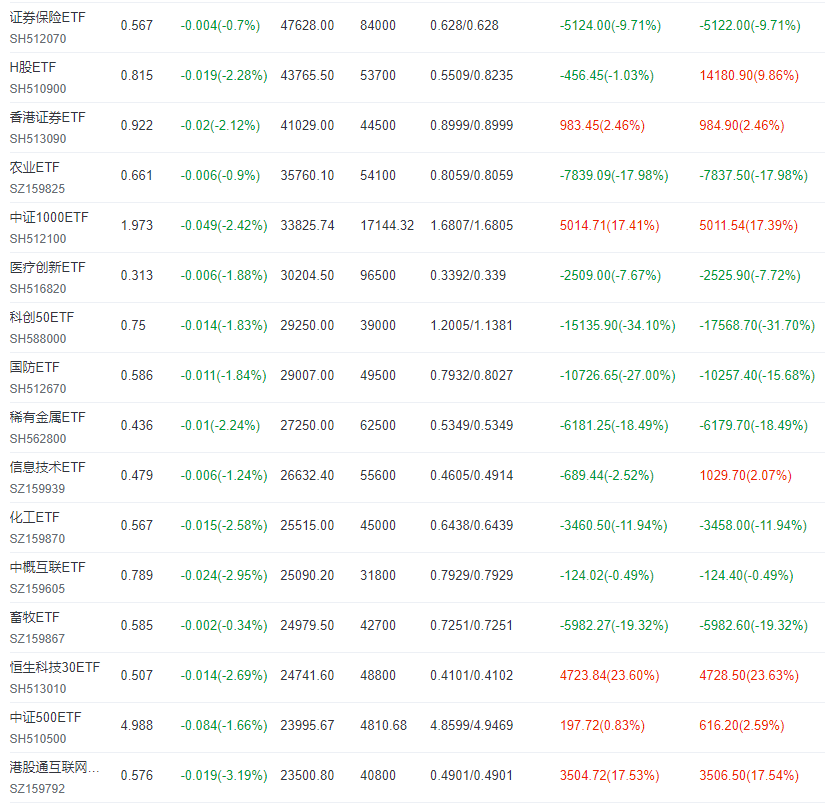
Task: Click loss -10726.65(-27.00%)
Action: click(x=618, y=376)
